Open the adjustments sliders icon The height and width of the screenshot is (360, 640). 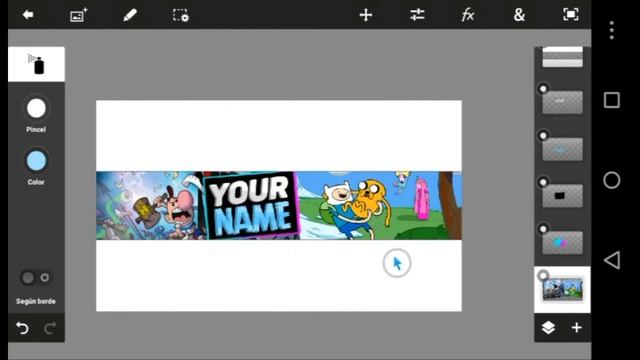click(417, 16)
